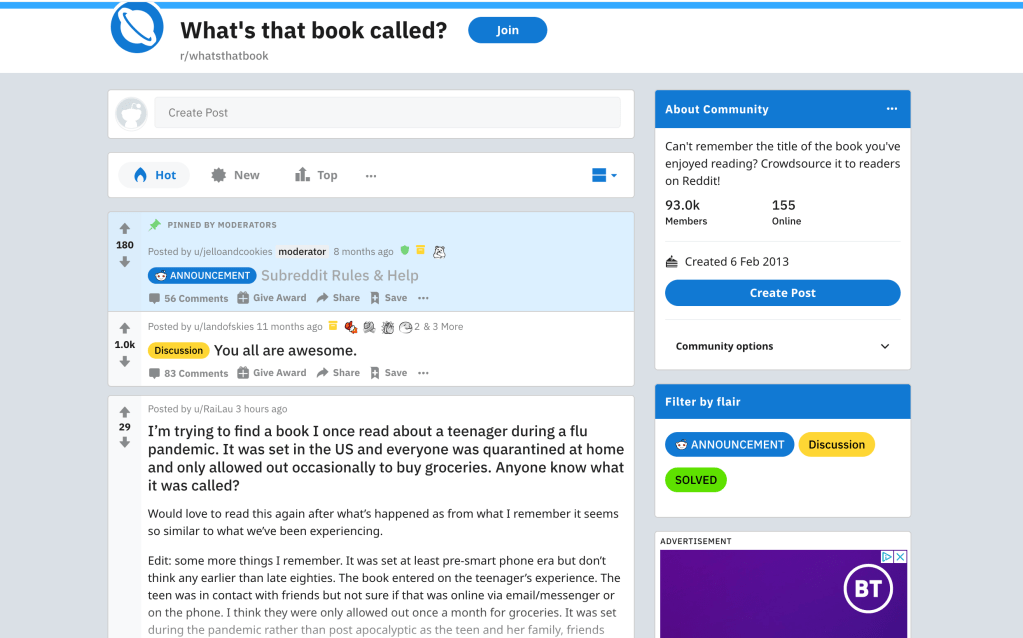
Task: Open the card view layout dropdown
Action: point(604,175)
